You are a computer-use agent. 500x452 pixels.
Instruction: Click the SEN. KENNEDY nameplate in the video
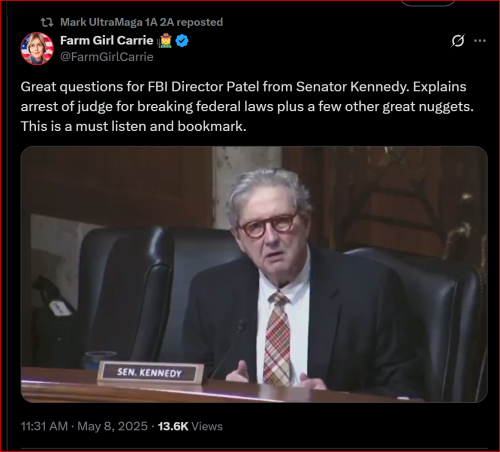[150, 372]
